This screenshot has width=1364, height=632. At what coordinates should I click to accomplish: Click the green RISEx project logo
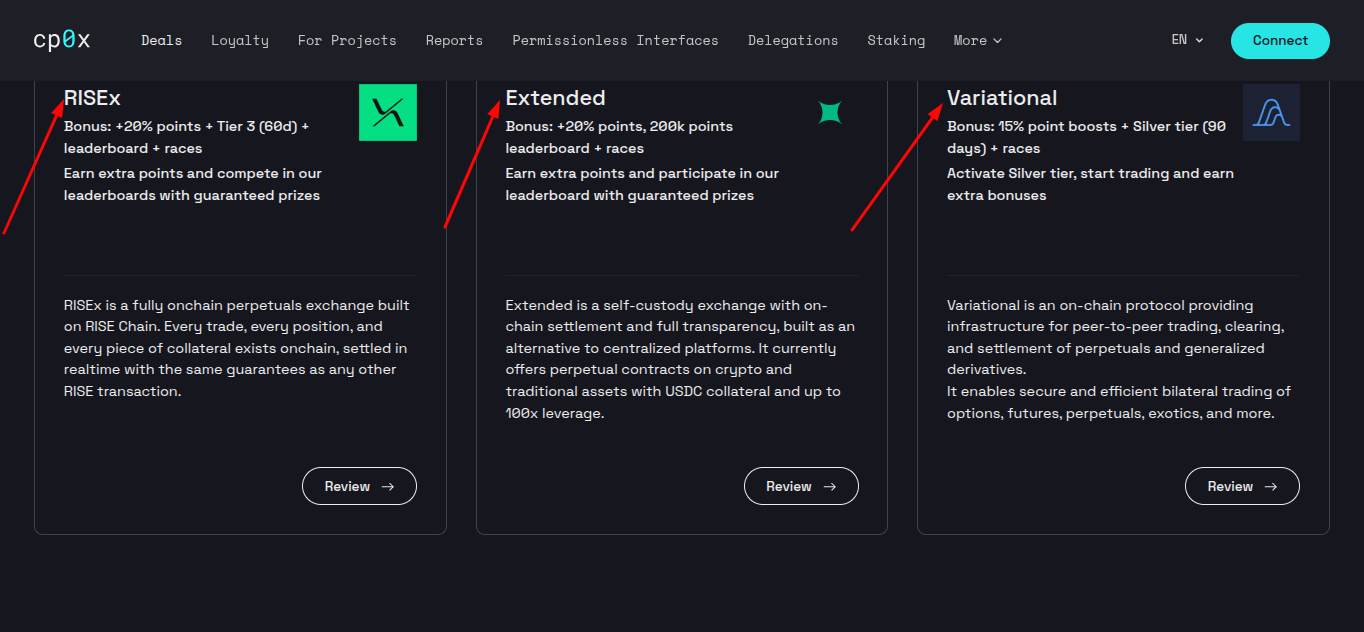coord(388,112)
